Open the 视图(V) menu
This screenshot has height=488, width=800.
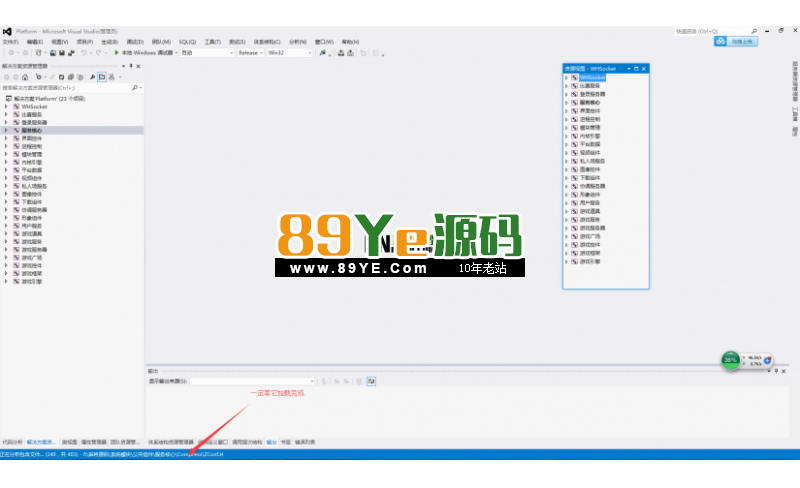(x=60, y=42)
